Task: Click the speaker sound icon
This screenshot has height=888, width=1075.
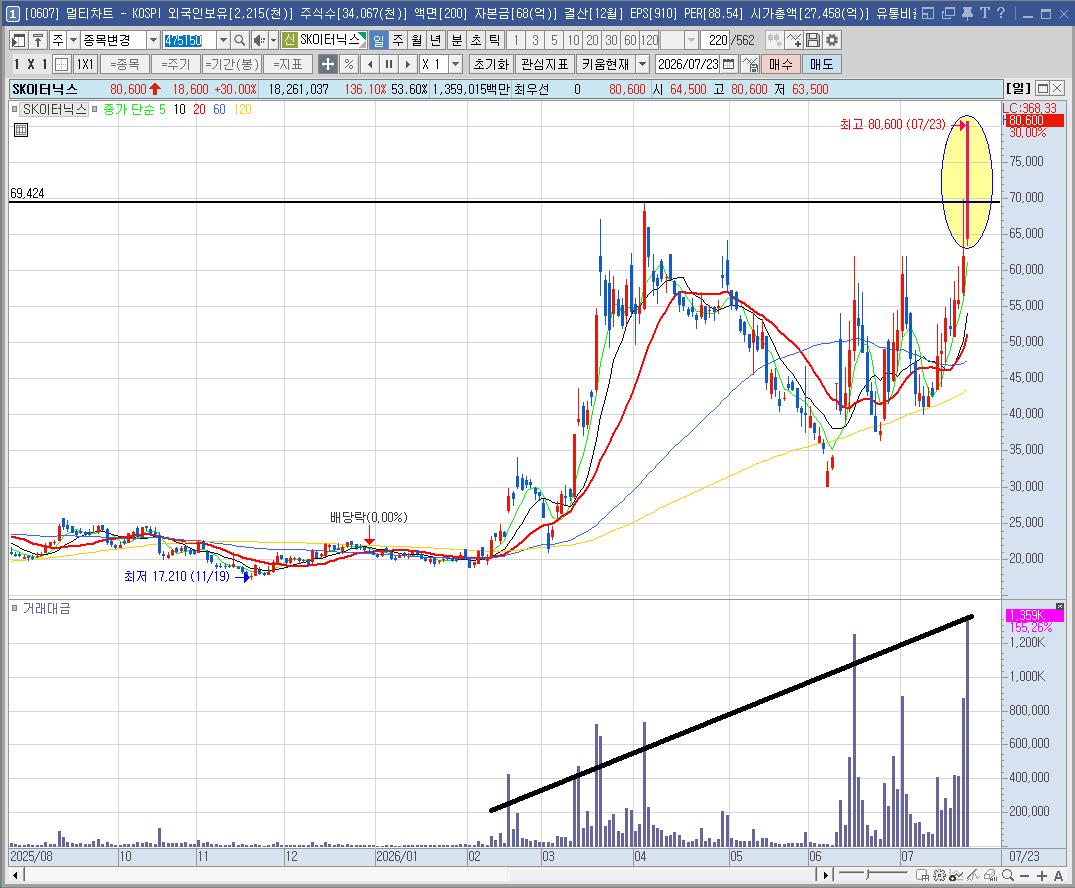Action: pyautogui.click(x=258, y=40)
